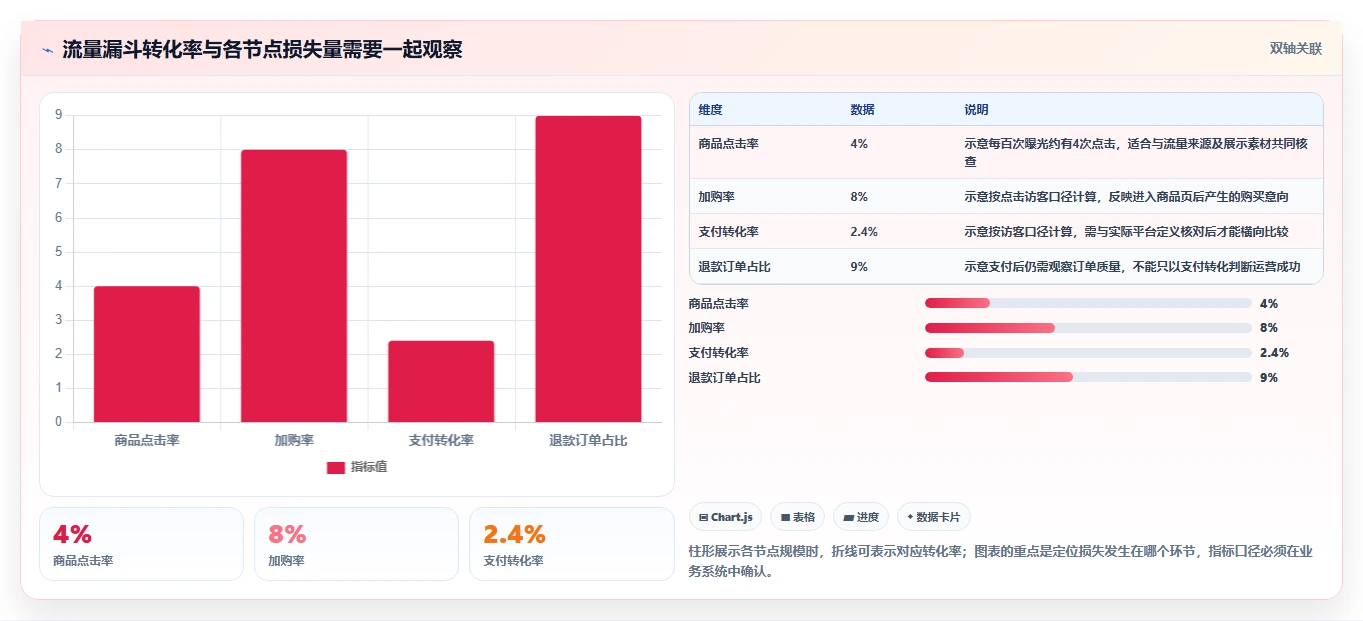Click the 维度 table column header
The width and height of the screenshot is (1363, 621).
pos(710,109)
